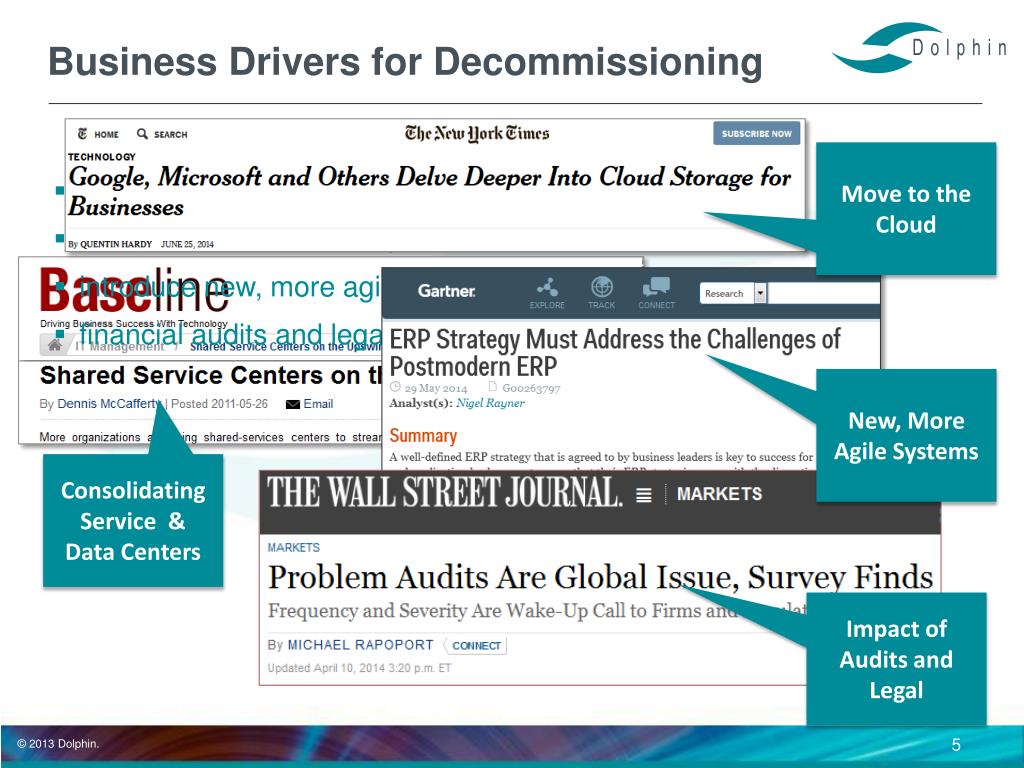The width and height of the screenshot is (1024, 768).
Task: Click the © 2013 Dolphin footer text
Action: 58,743
